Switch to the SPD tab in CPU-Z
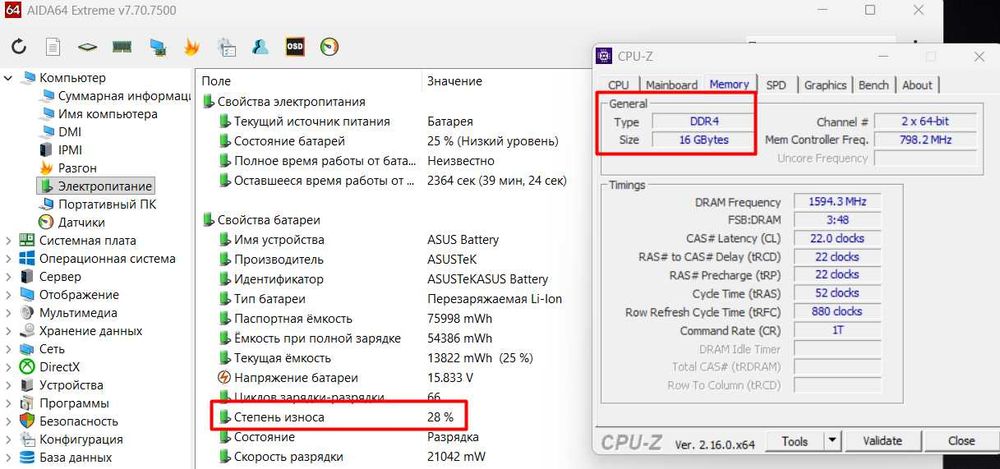The image size is (1000, 469). (776, 85)
